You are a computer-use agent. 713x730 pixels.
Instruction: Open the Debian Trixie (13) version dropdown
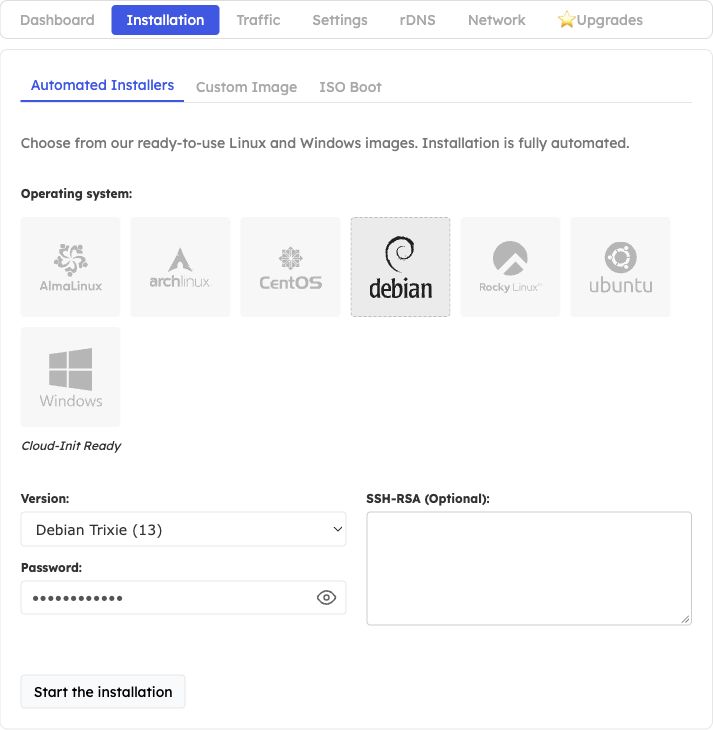pyautogui.click(x=183, y=529)
